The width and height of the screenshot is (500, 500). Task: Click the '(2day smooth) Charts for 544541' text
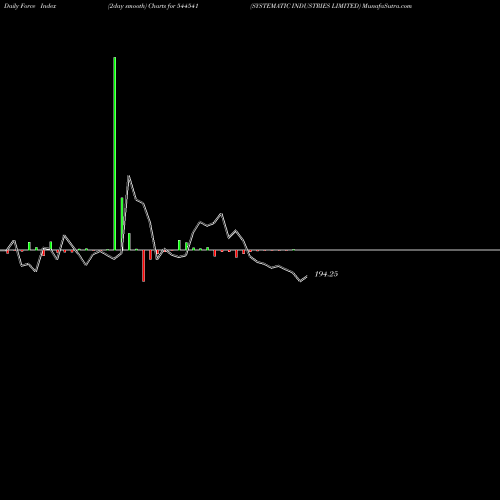point(153,6)
